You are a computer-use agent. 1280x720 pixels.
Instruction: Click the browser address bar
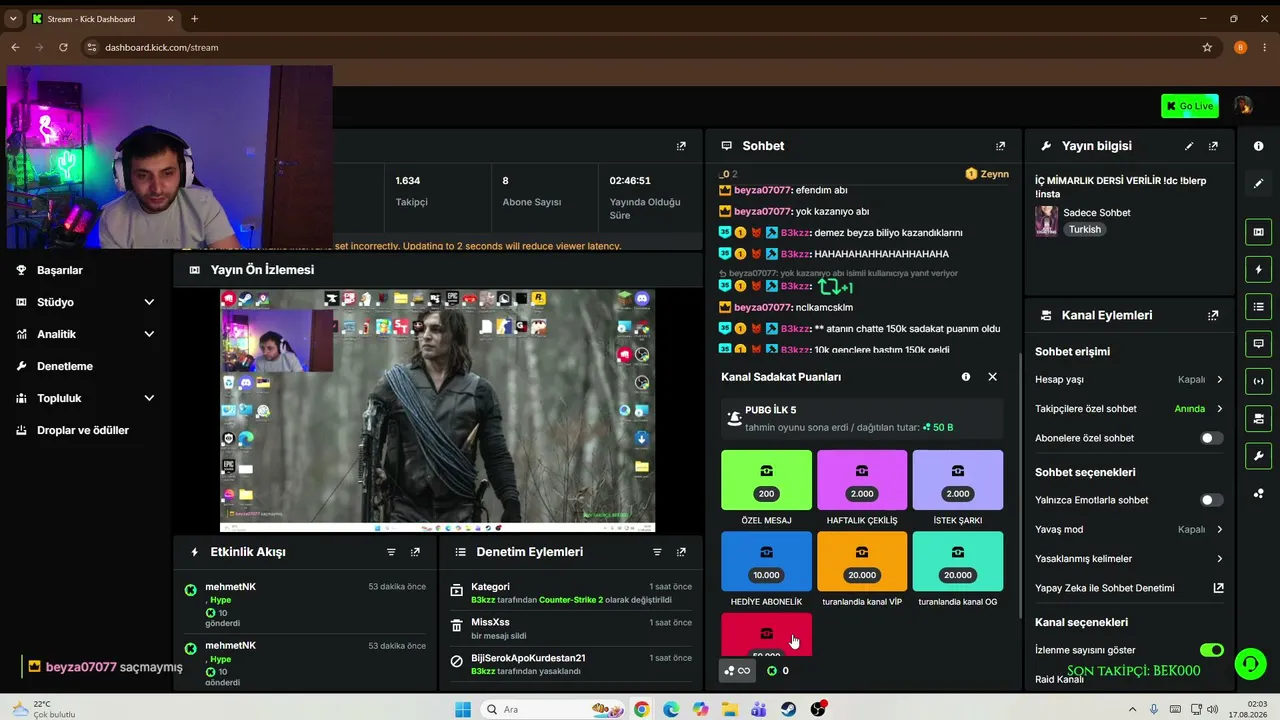(640, 47)
